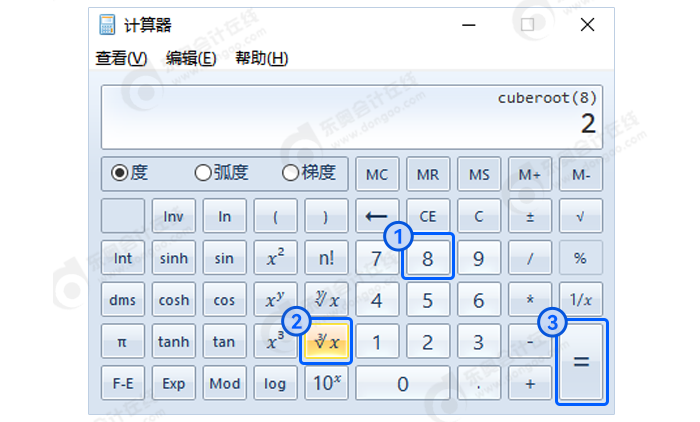Click the CE clear entry button
Viewport: 700px width, 422px height.
[x=428, y=216]
